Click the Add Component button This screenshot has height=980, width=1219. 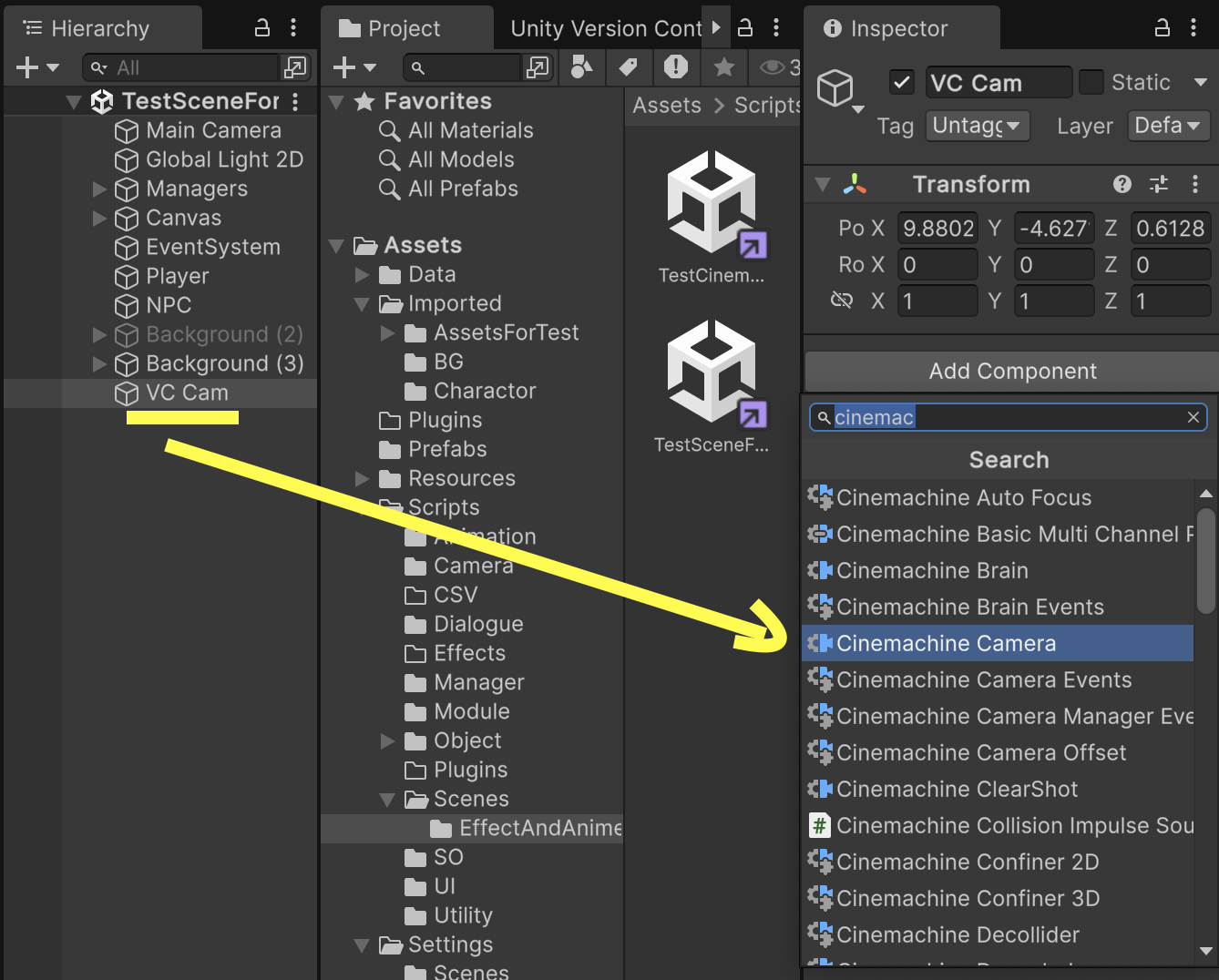[1012, 371]
